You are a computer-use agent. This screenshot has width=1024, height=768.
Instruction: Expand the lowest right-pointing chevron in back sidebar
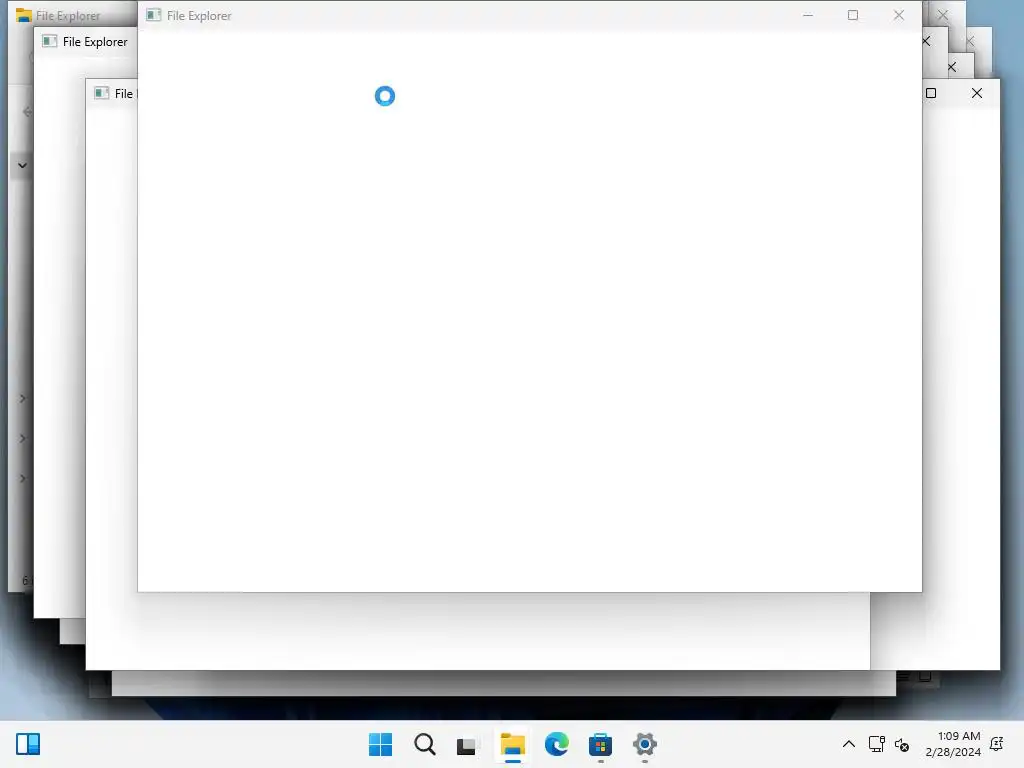pos(23,479)
